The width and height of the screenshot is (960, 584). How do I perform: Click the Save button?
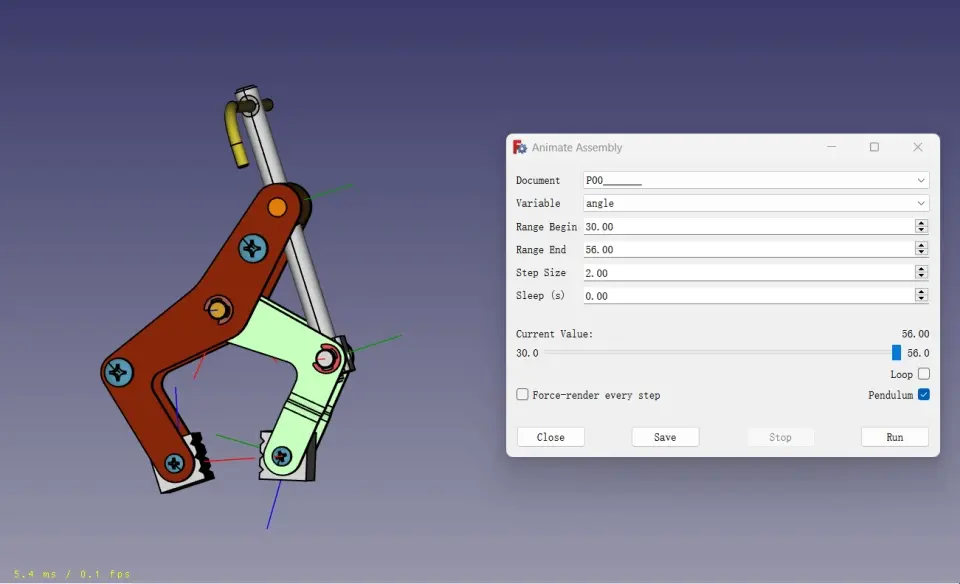click(x=665, y=437)
